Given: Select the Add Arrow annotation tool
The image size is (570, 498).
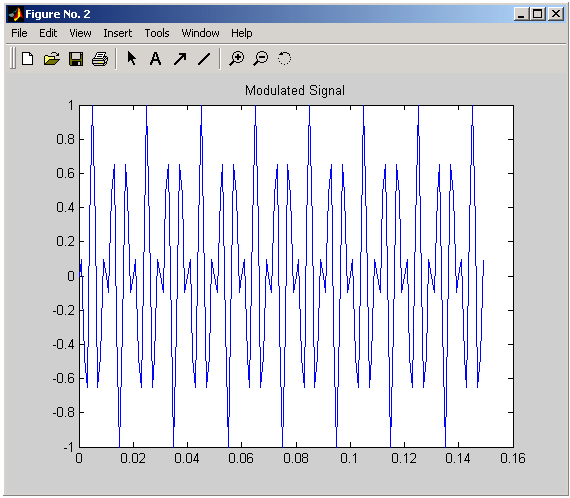Looking at the screenshot, I should (180, 59).
